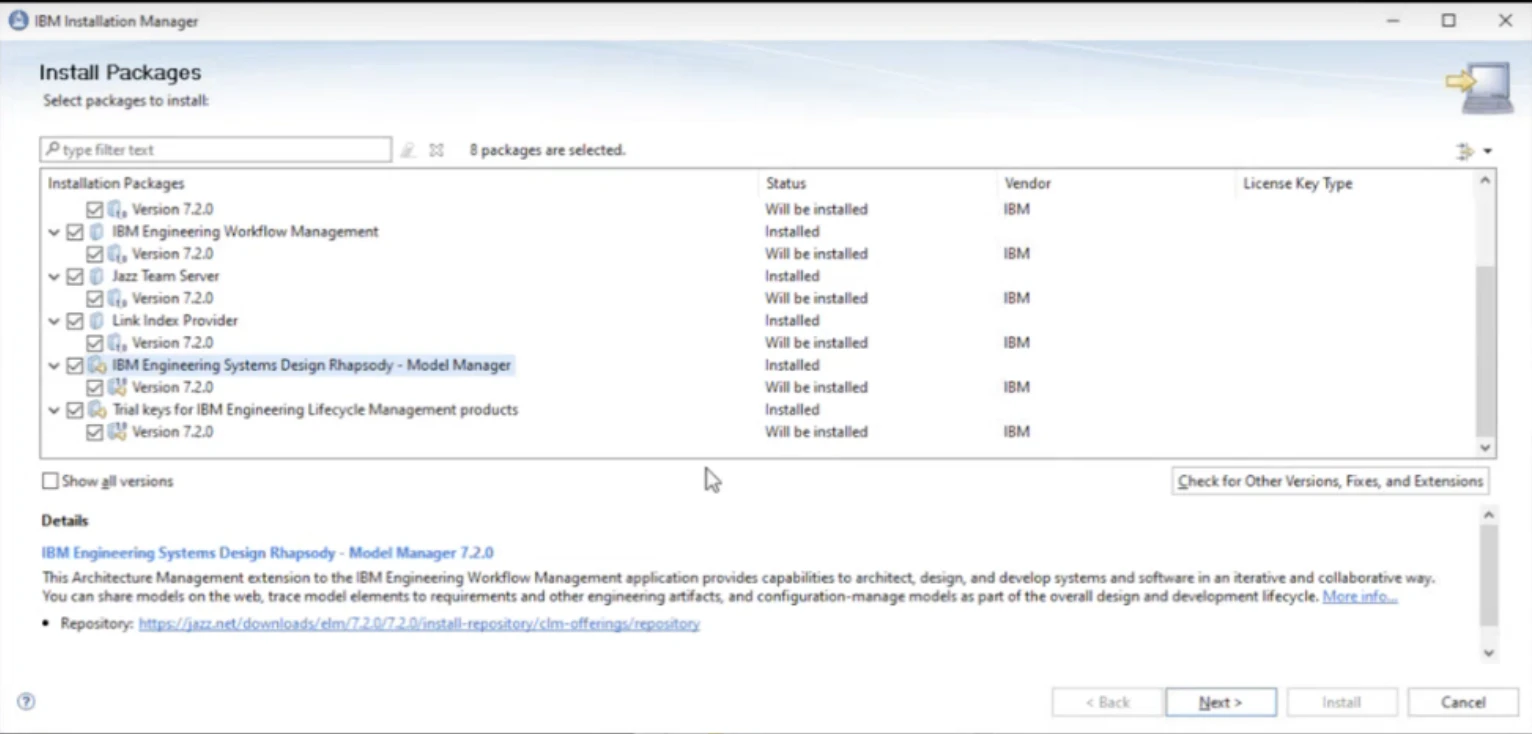Select the IBM Engineering Workflow Management row label

245,232
